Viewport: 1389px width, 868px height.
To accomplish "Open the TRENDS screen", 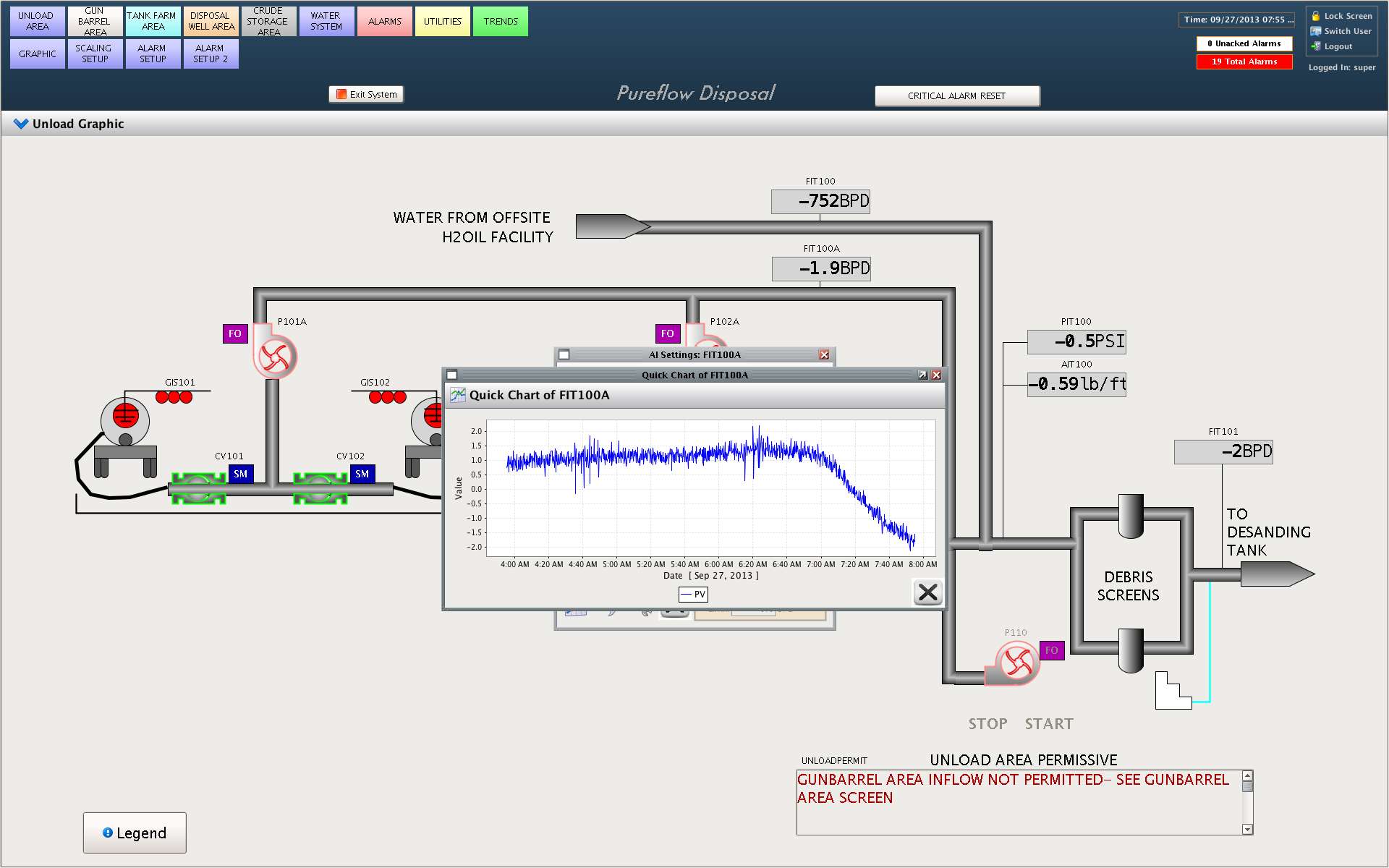I will tap(501, 21).
